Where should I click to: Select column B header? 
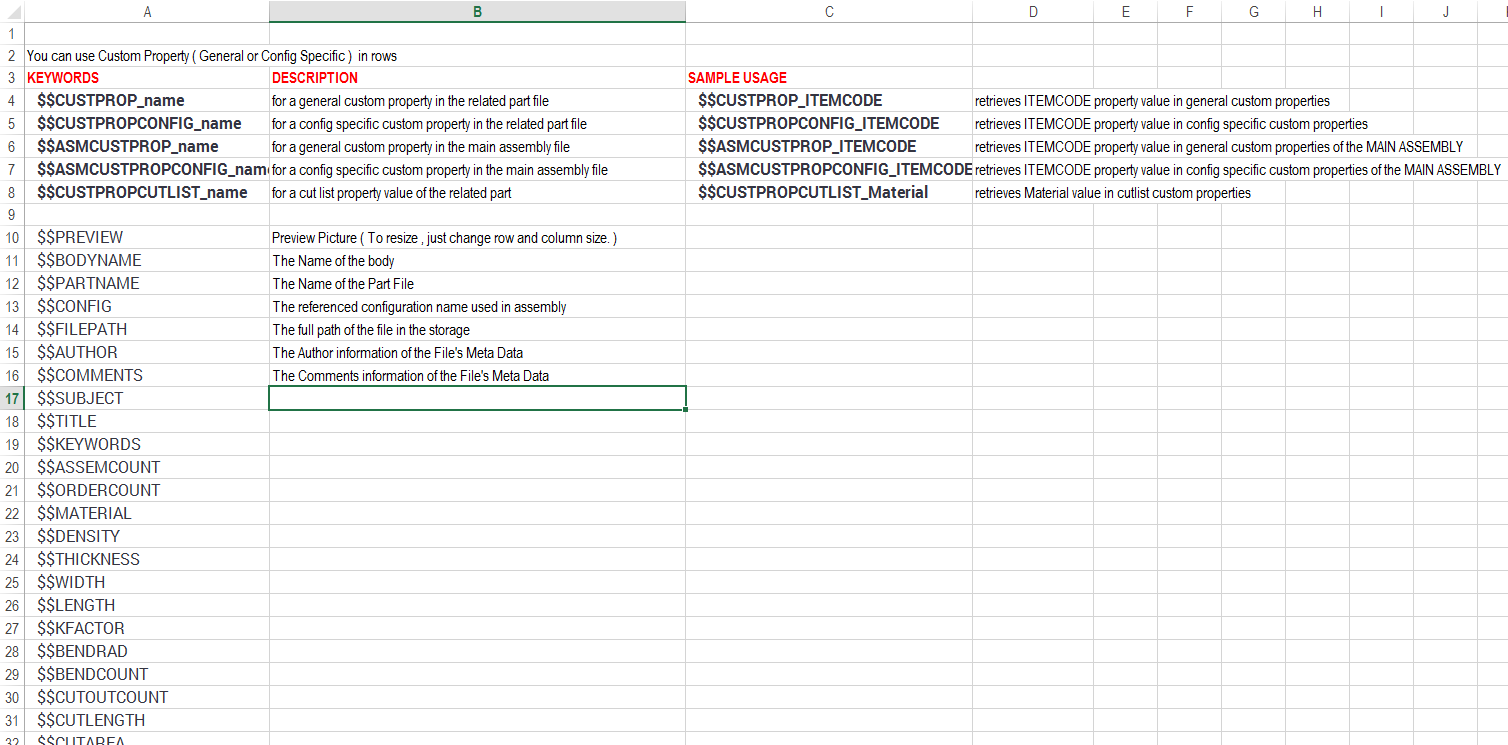[x=477, y=12]
